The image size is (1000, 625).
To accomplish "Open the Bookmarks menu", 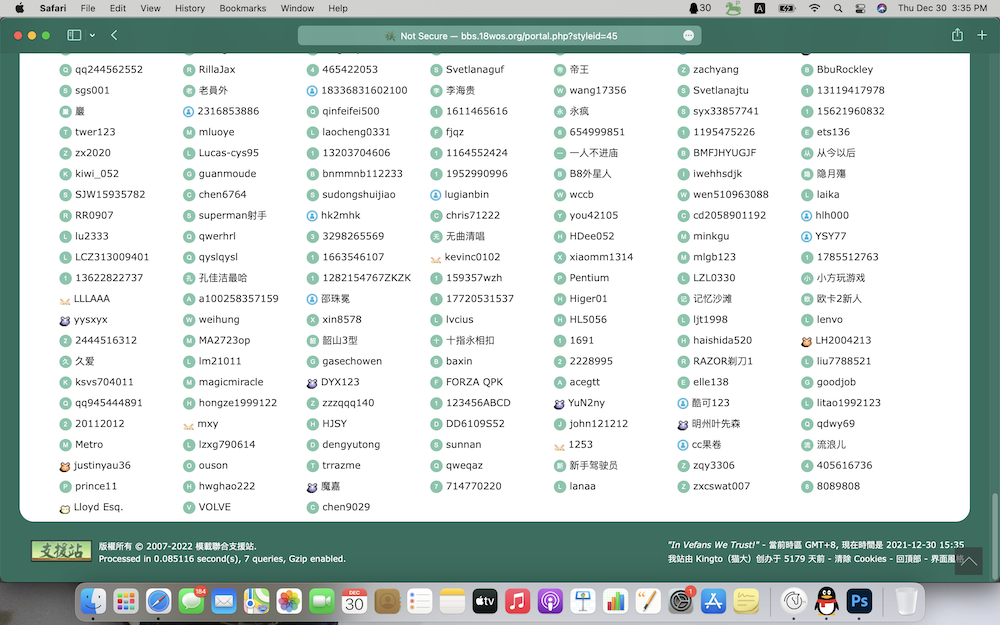I will 242,8.
